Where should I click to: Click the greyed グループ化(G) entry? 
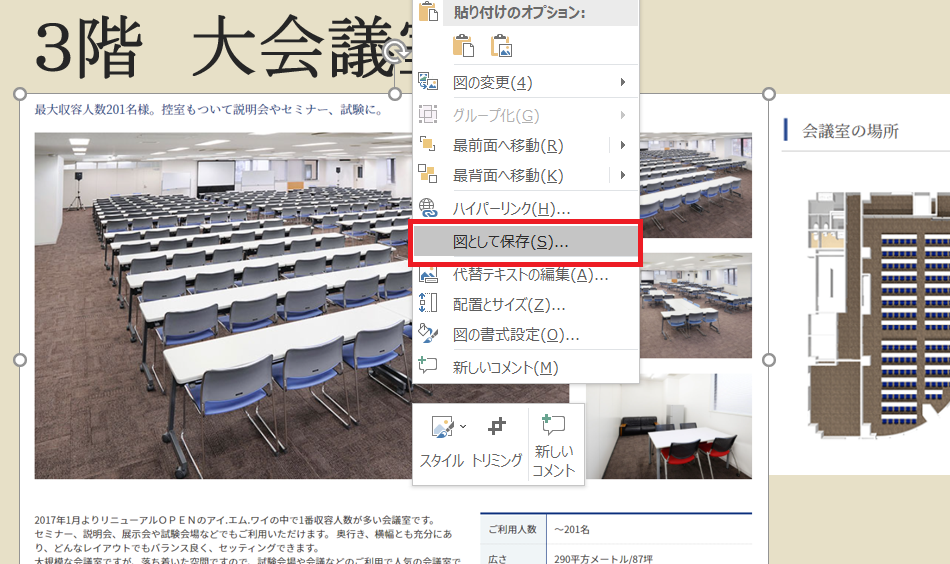(x=525, y=115)
